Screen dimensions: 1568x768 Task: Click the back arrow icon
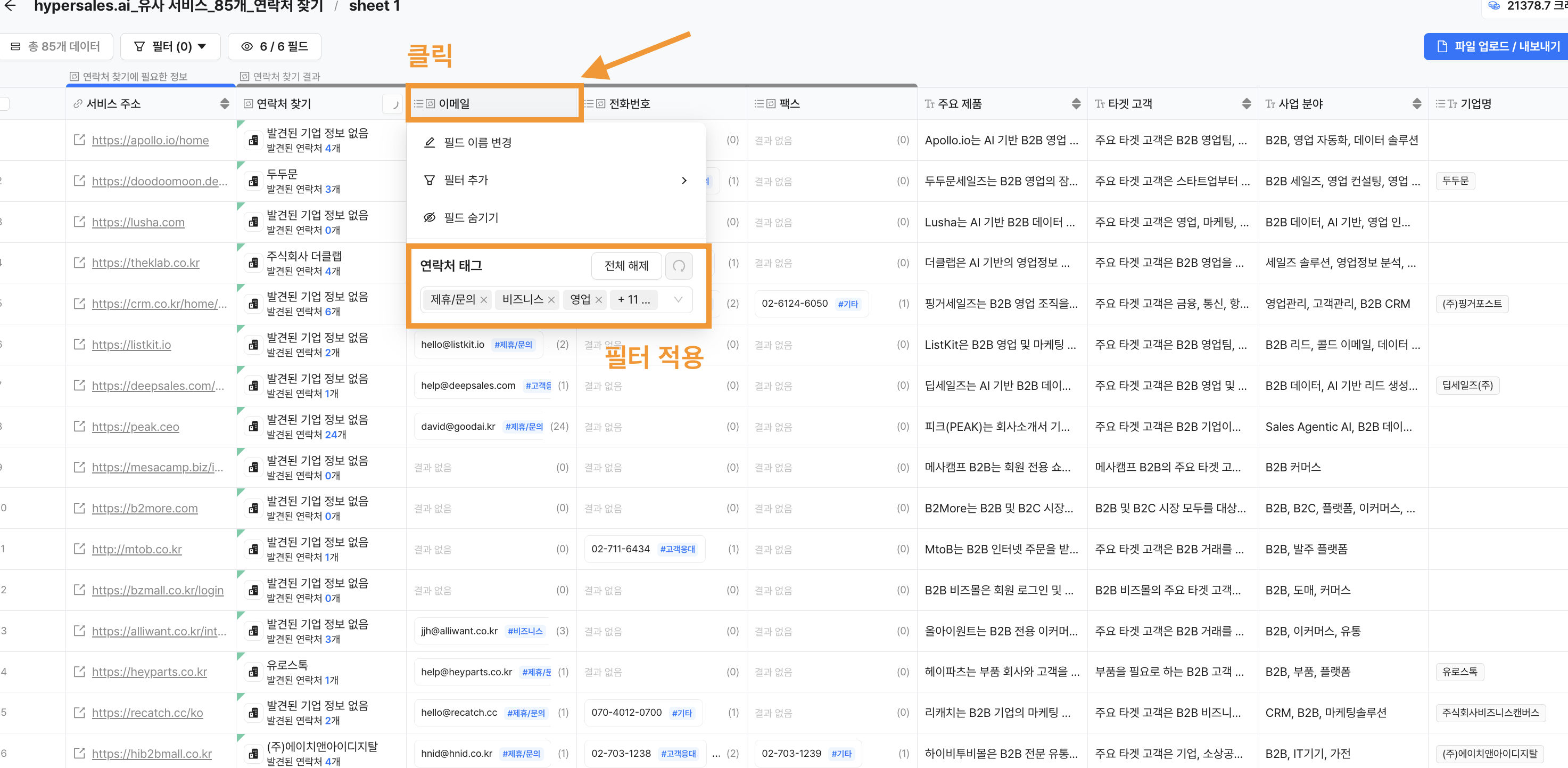pyautogui.click(x=10, y=6)
